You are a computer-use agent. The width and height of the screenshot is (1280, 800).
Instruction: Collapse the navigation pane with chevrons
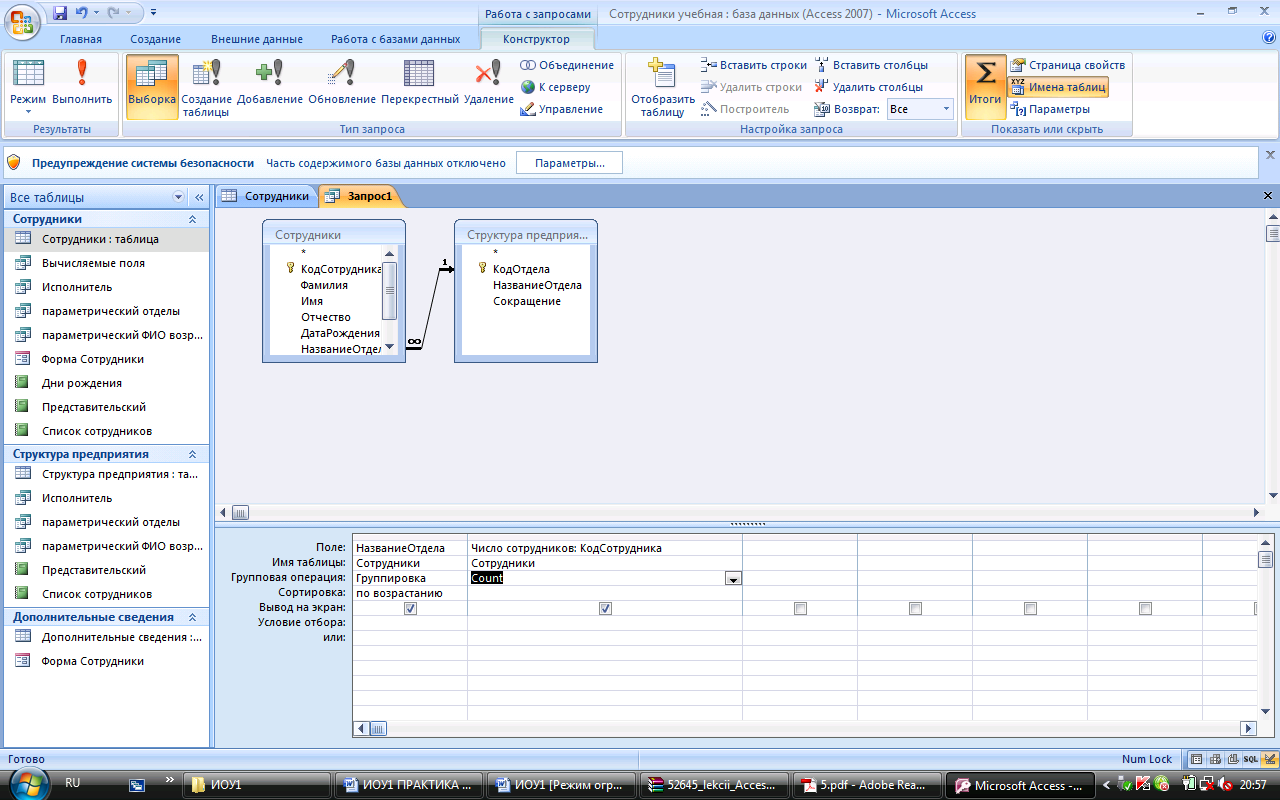pos(198,197)
